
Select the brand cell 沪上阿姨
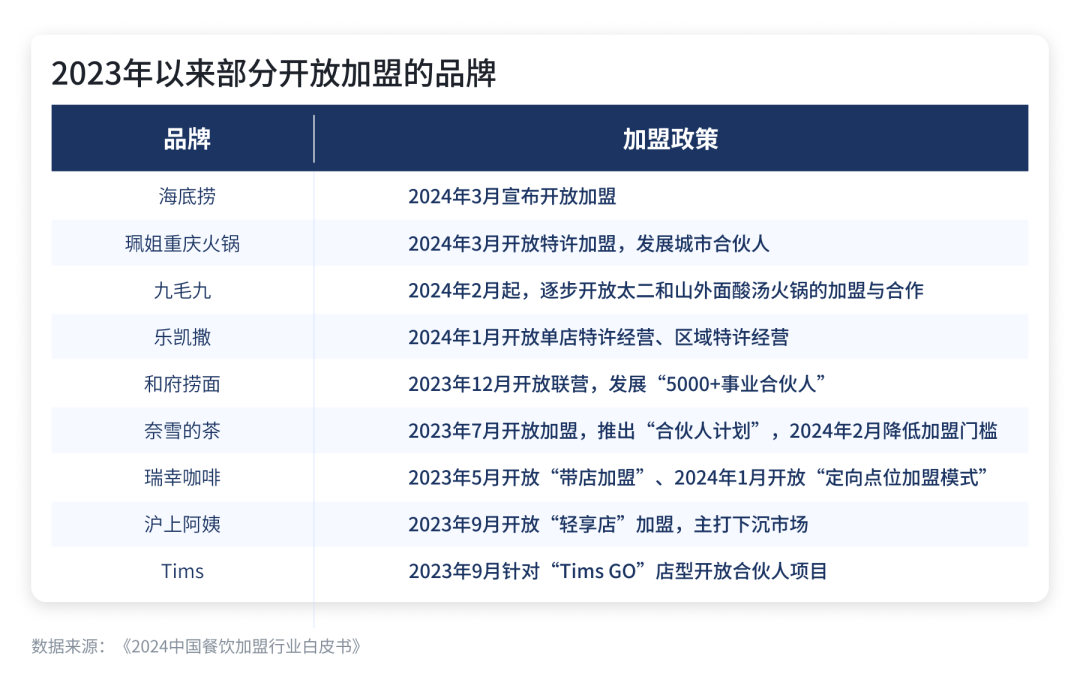(183, 524)
